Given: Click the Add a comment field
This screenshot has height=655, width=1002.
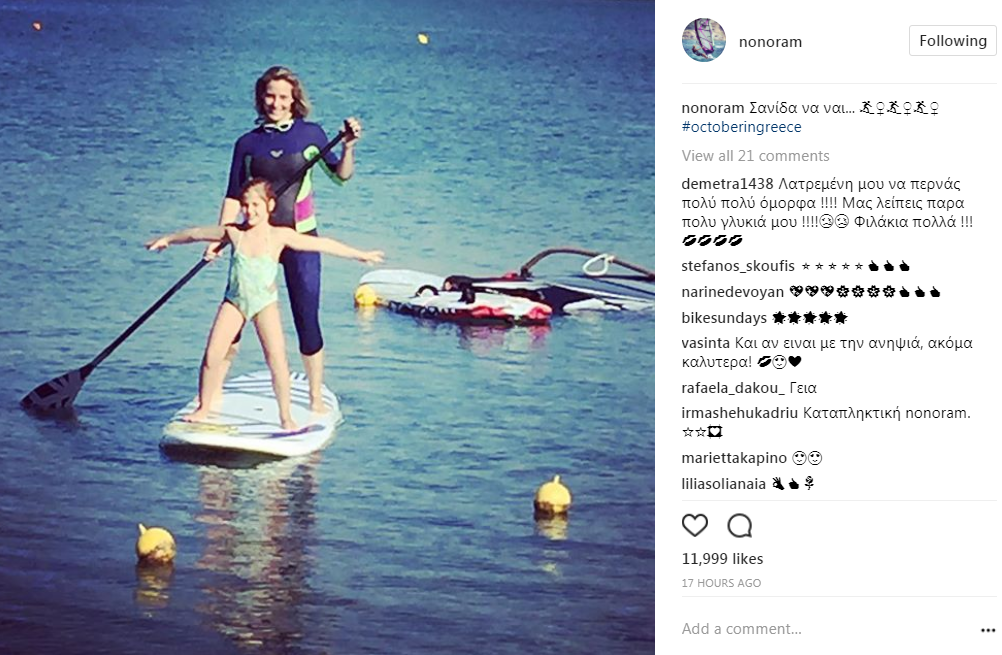Looking at the screenshot, I should pos(824,629).
